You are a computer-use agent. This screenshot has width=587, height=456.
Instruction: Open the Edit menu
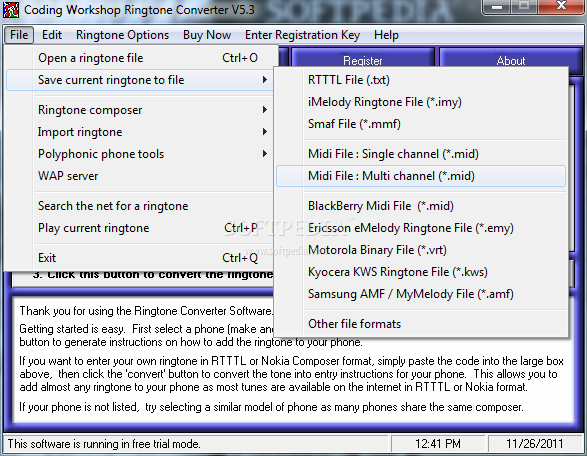pos(52,35)
